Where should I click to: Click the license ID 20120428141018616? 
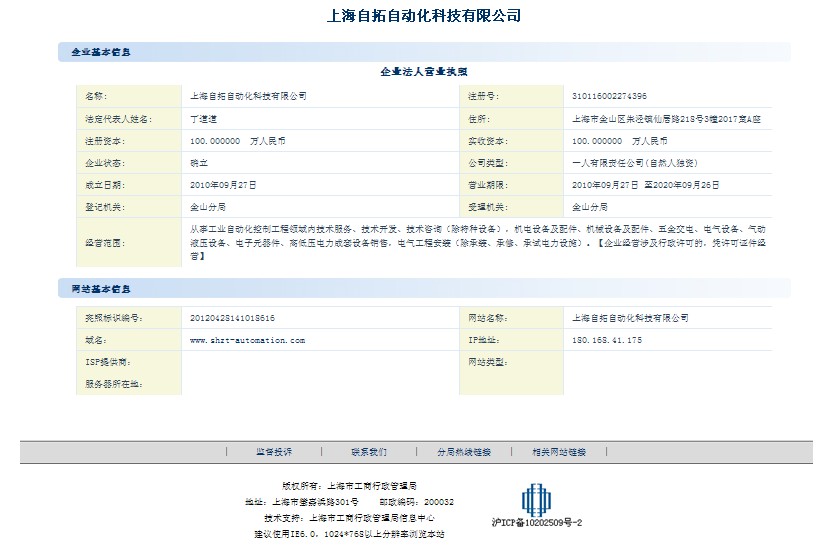pyautogui.click(x=232, y=318)
